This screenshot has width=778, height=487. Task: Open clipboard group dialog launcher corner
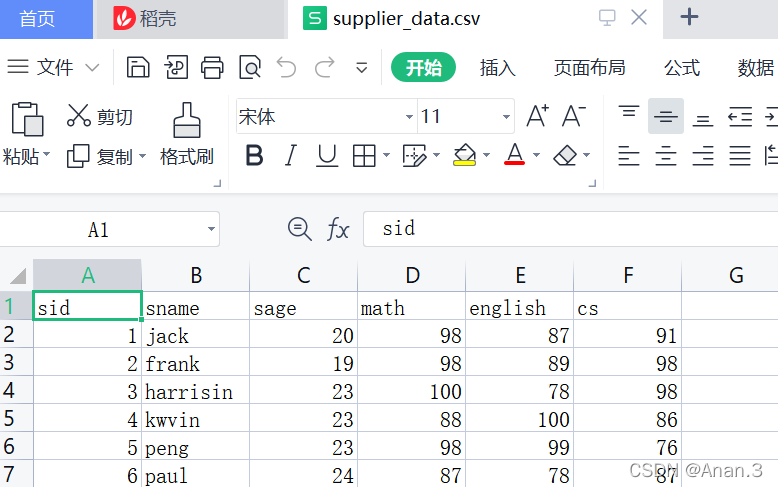(217, 183)
